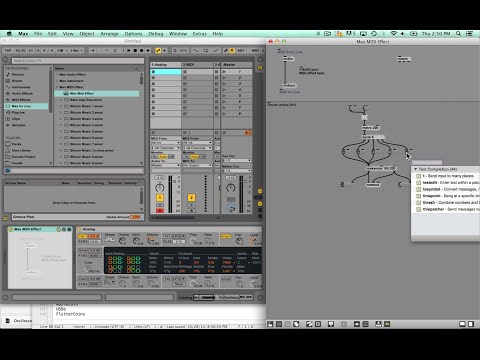
Task: Click the Osc1 Octave knob in Analog
Action: 123,241
